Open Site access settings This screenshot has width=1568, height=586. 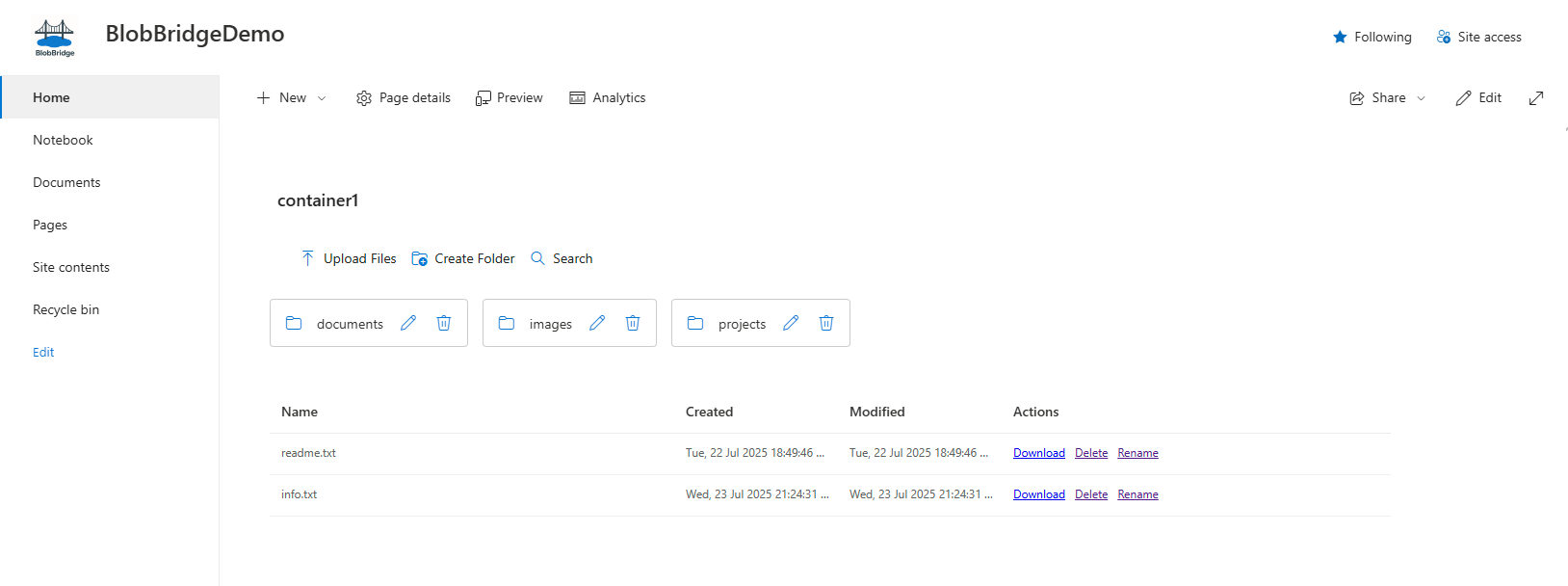click(1478, 38)
